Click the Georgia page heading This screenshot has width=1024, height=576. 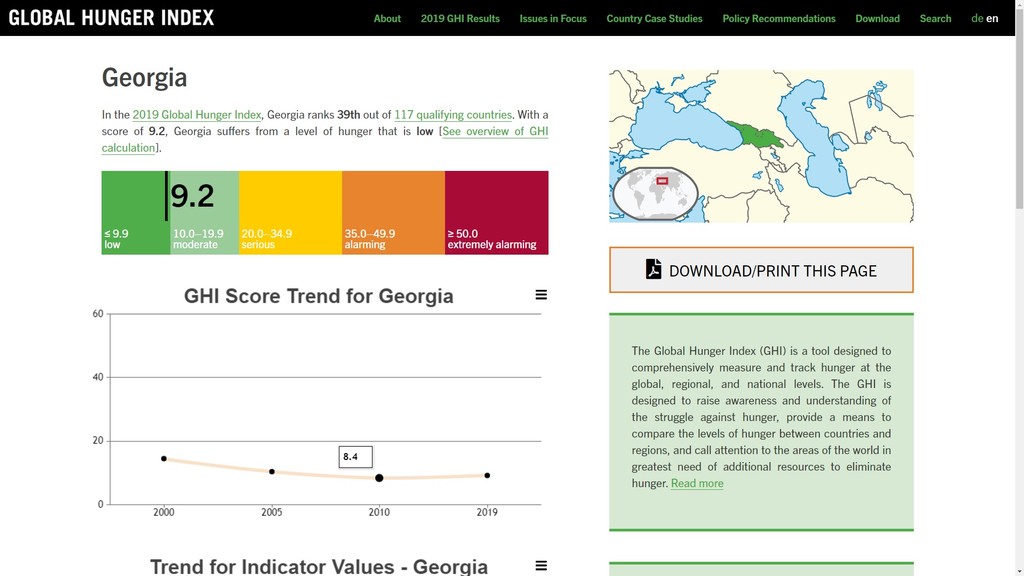pos(144,77)
